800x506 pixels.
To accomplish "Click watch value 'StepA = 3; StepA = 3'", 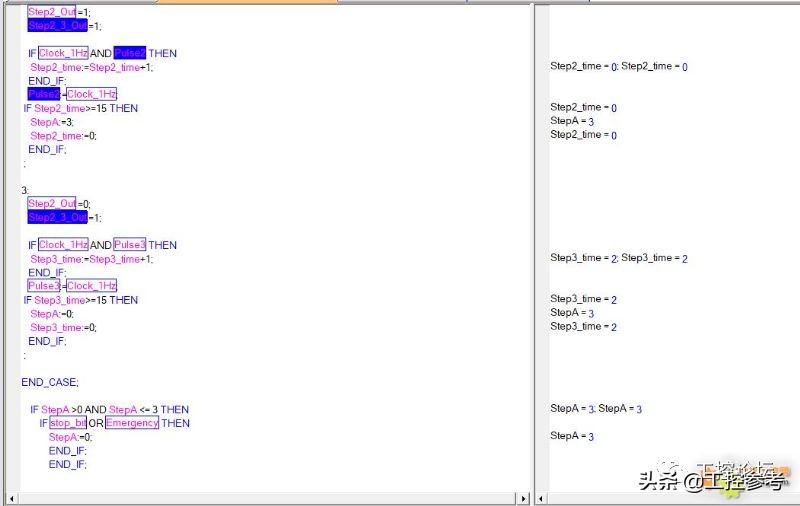I will coord(596,409).
